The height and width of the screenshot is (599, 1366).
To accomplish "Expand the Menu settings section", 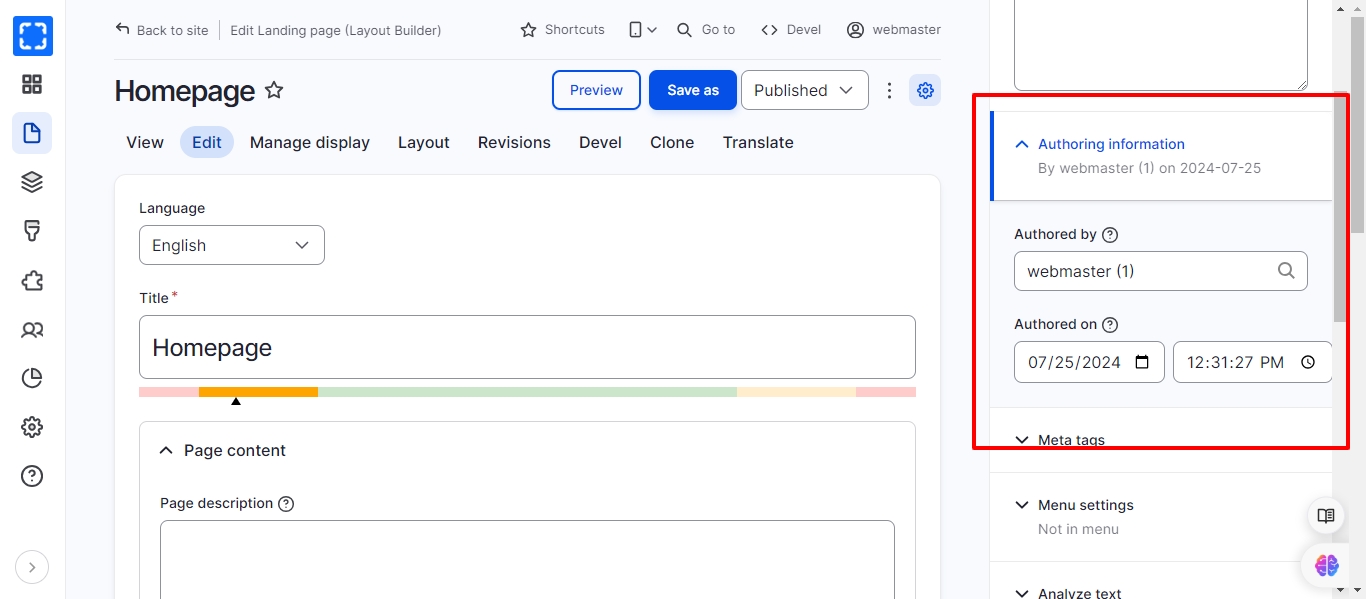I will pyautogui.click(x=1085, y=505).
